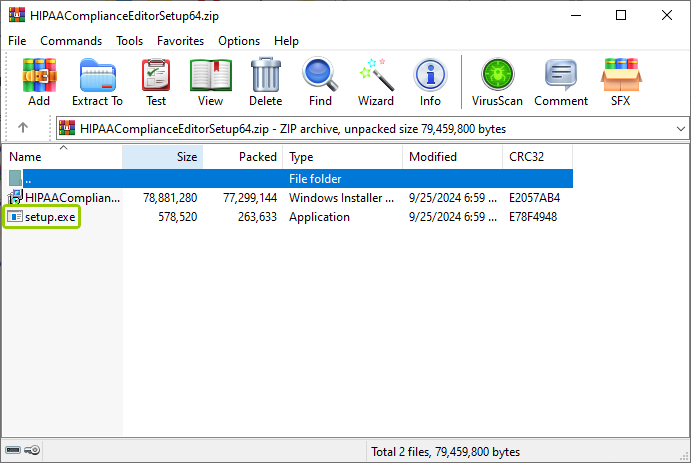Click the status bar total files text
Screen dimensions: 691x463
pyautogui.click(x=446, y=452)
